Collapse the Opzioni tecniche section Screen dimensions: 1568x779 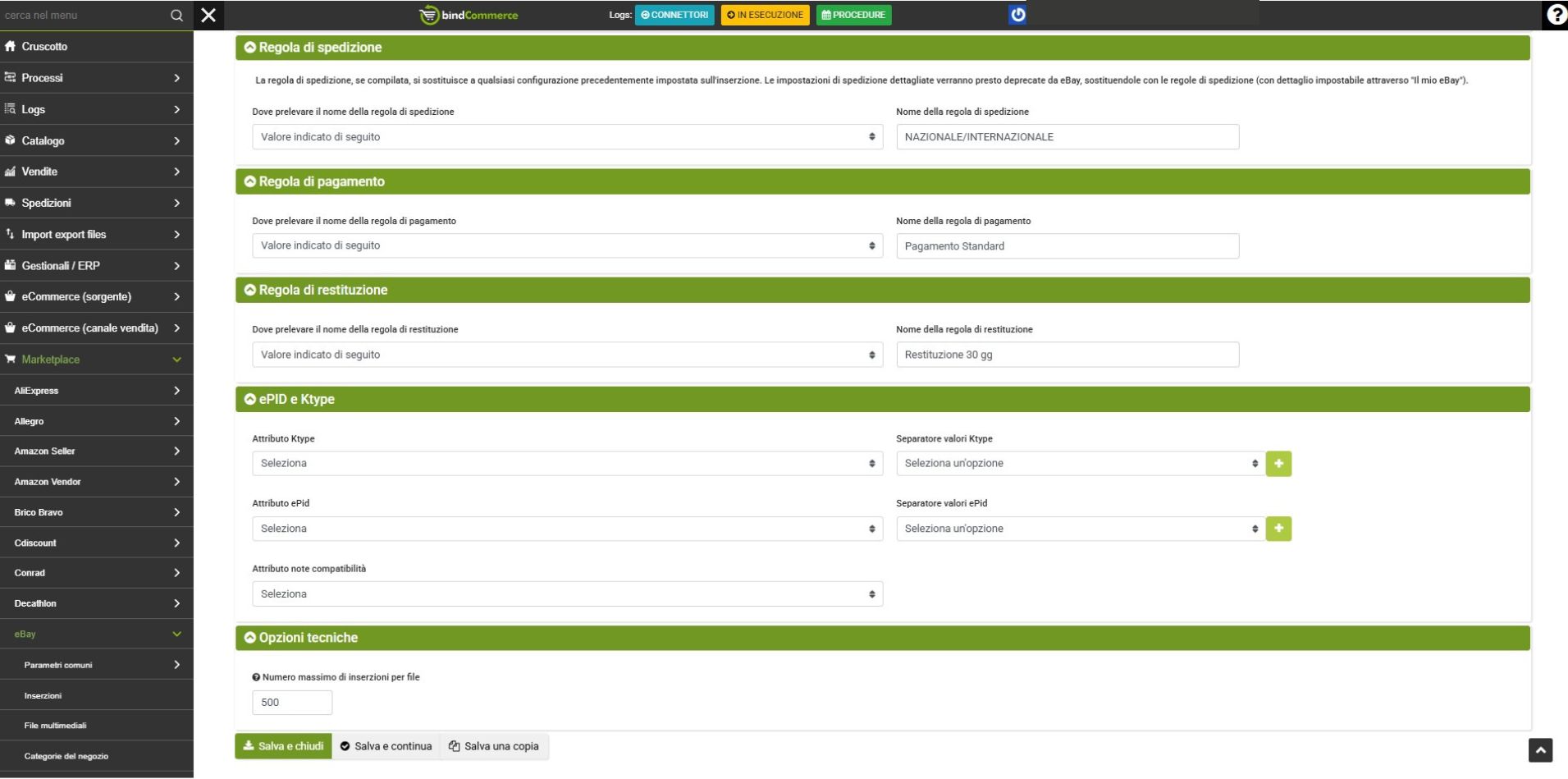click(x=250, y=638)
